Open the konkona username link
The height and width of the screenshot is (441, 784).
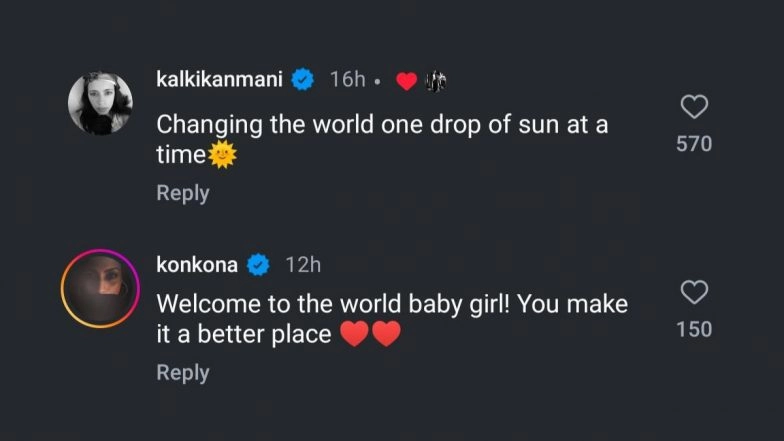197,265
